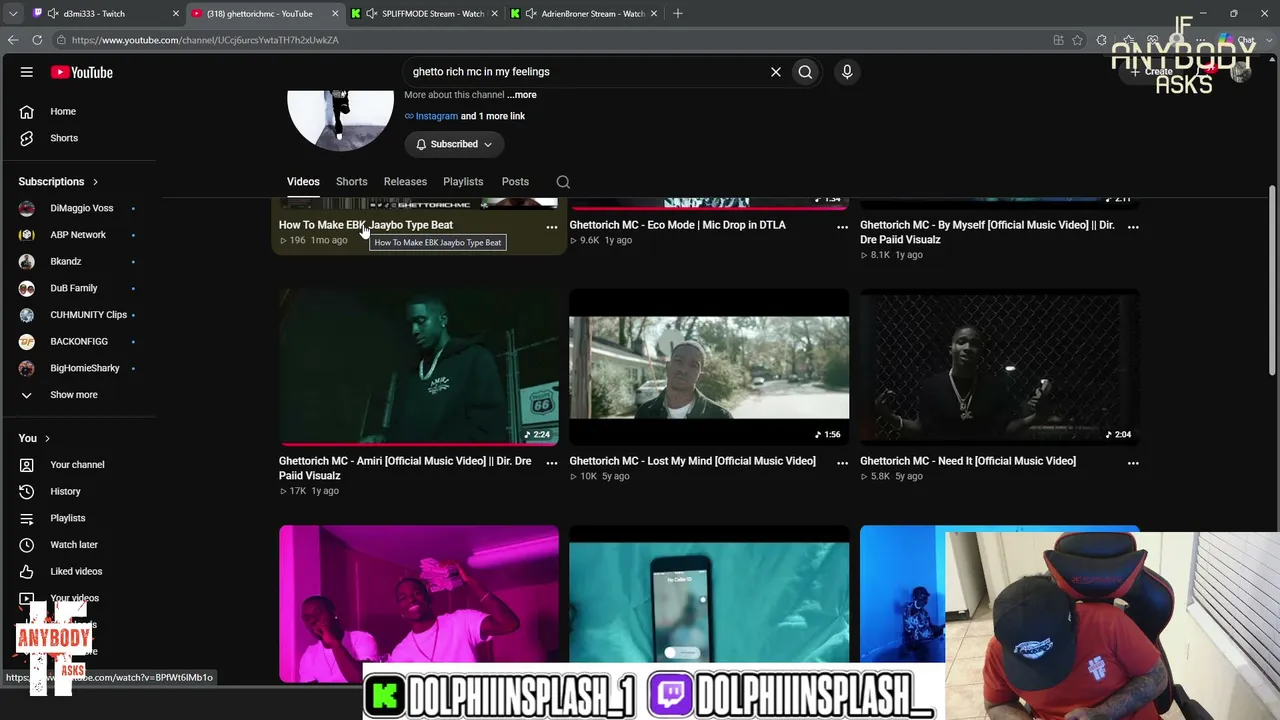Open options menu for Amiri video
The height and width of the screenshot is (720, 1280).
pyautogui.click(x=552, y=463)
